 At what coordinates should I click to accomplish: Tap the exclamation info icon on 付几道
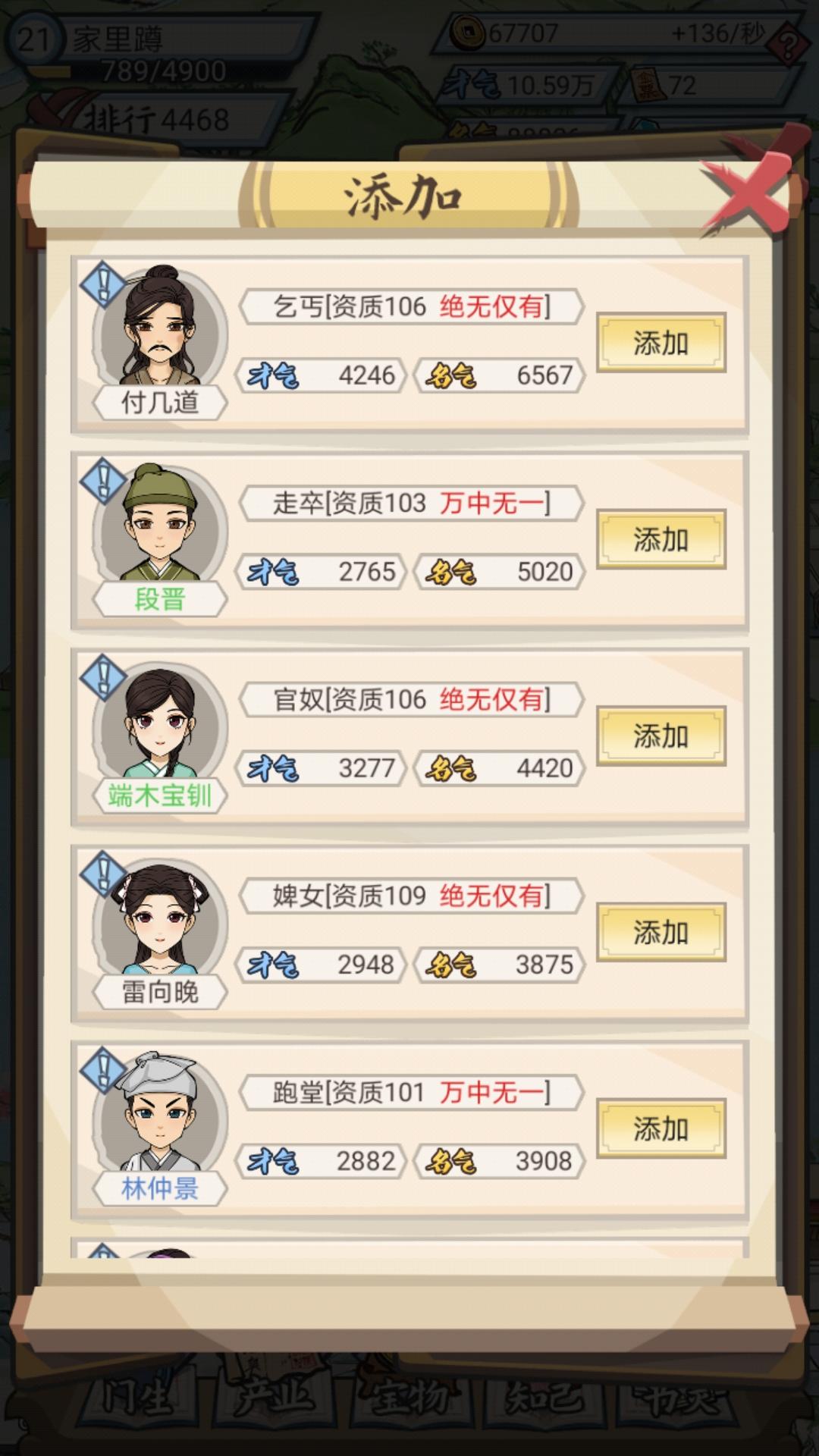click(x=104, y=284)
